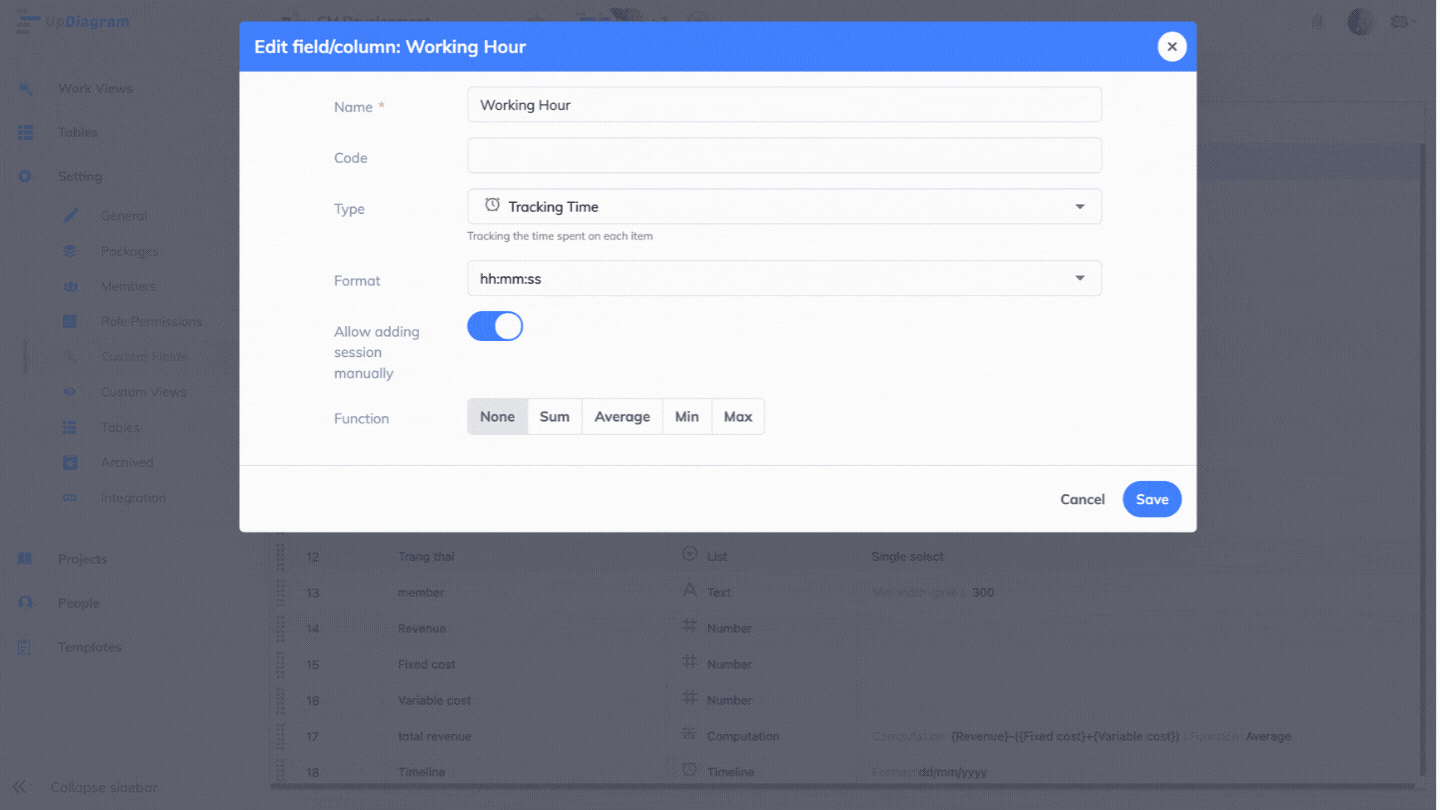Click the UpDiagram logo
The height and width of the screenshot is (810, 1440).
click(72, 22)
